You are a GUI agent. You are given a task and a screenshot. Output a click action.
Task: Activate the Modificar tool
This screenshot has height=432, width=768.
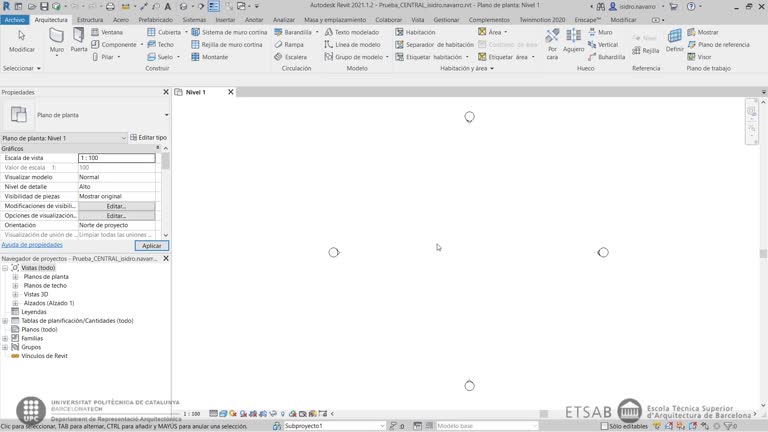pos(21,40)
